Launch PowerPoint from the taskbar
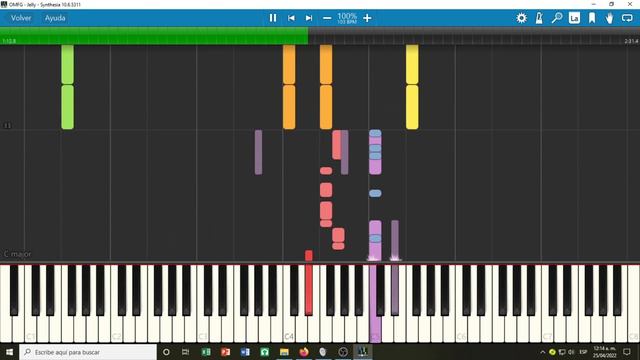The height and width of the screenshot is (360, 640). pos(226,352)
